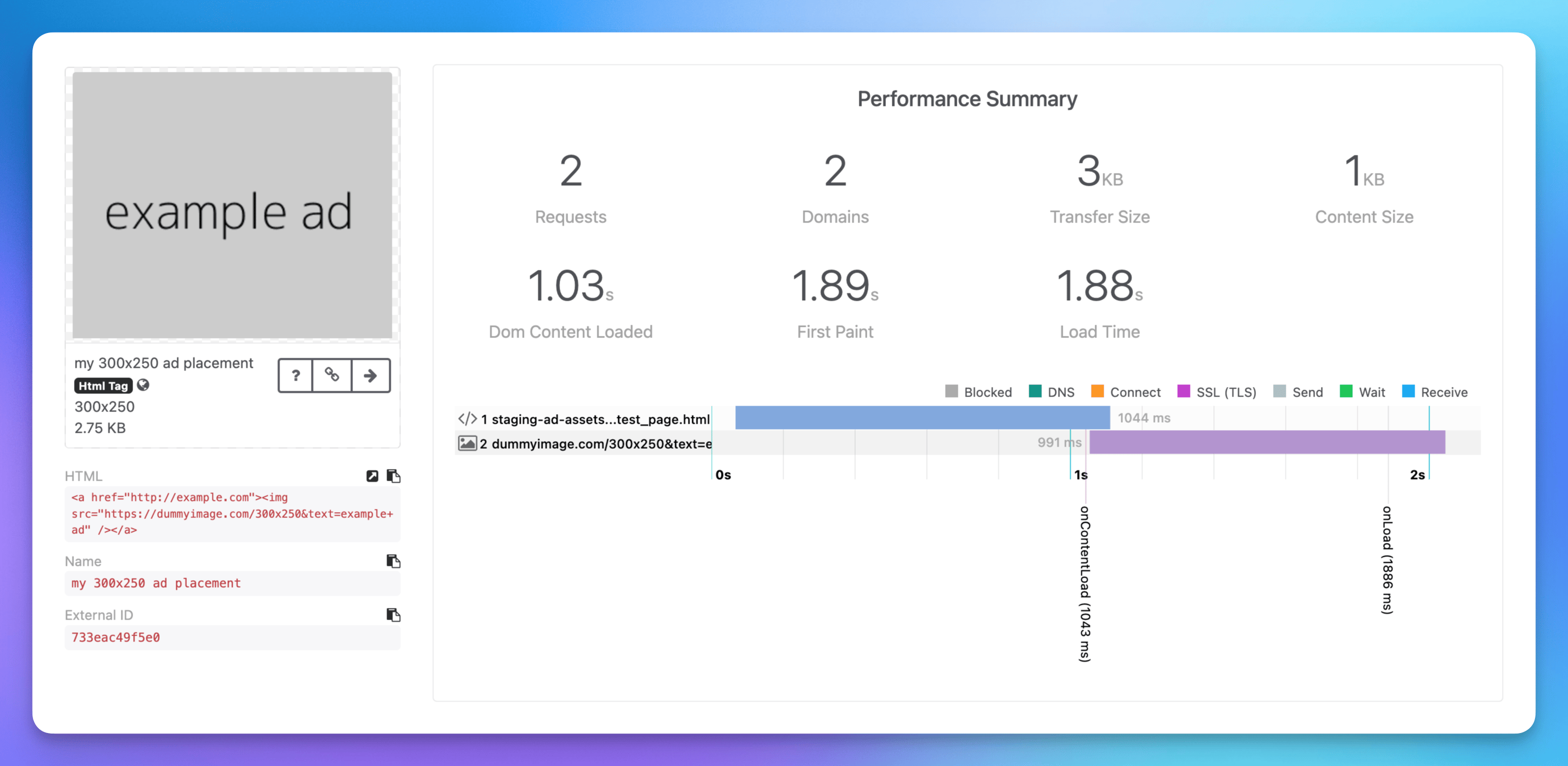The width and height of the screenshot is (1568, 766).
Task: Click the Receive legend color swatch
Action: 1408,391
